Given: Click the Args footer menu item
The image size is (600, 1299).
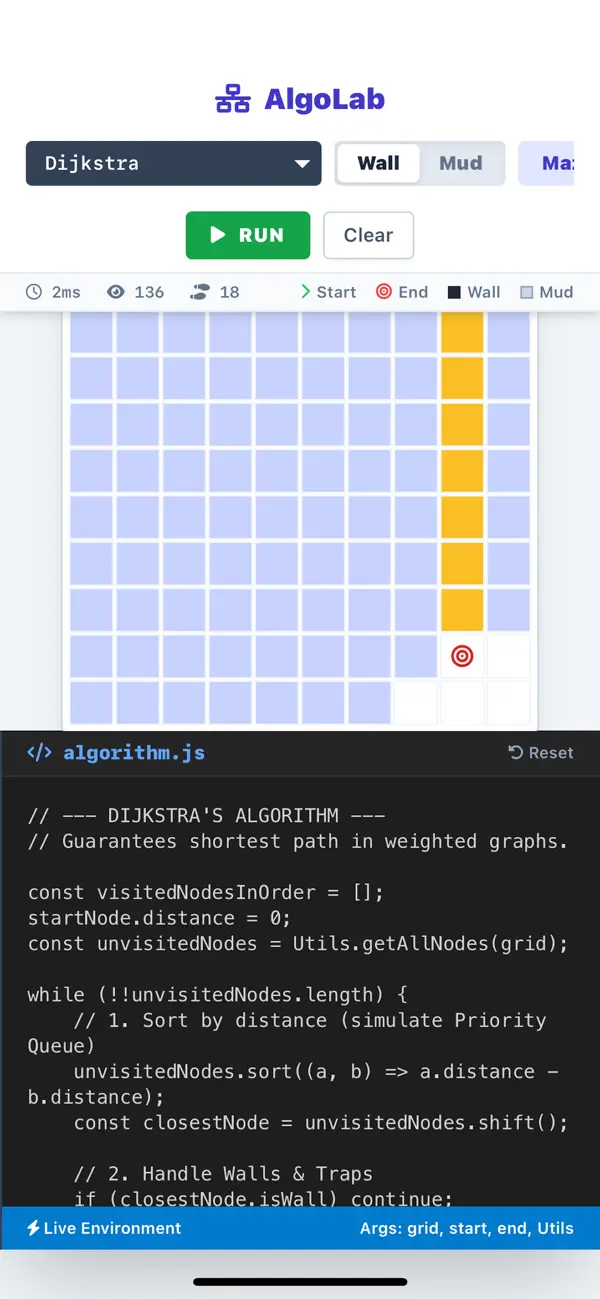Looking at the screenshot, I should click(x=472, y=1228).
